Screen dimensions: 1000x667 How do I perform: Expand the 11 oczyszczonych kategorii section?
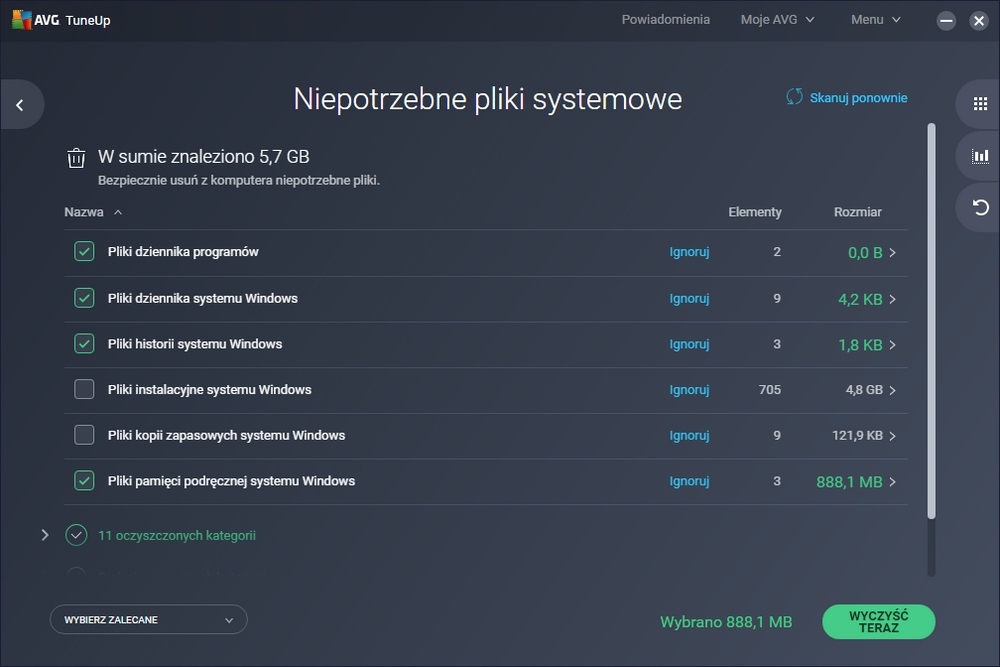[x=45, y=535]
